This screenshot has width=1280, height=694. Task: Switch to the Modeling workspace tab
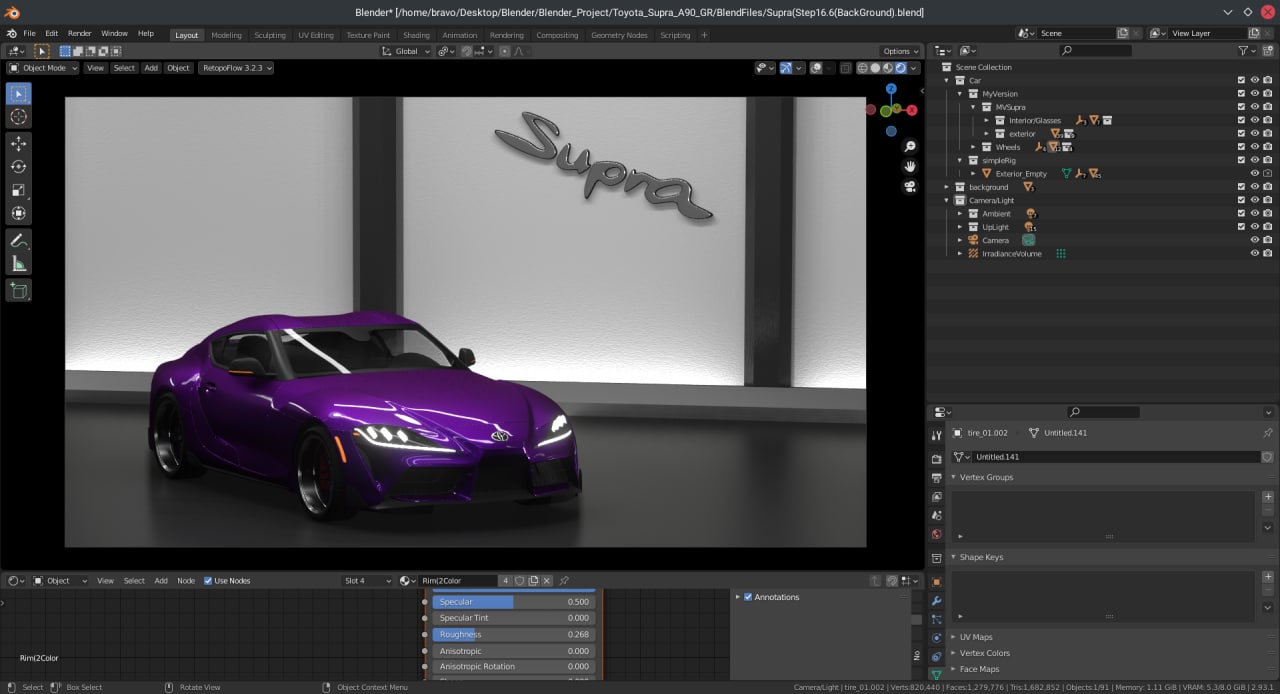tap(226, 35)
